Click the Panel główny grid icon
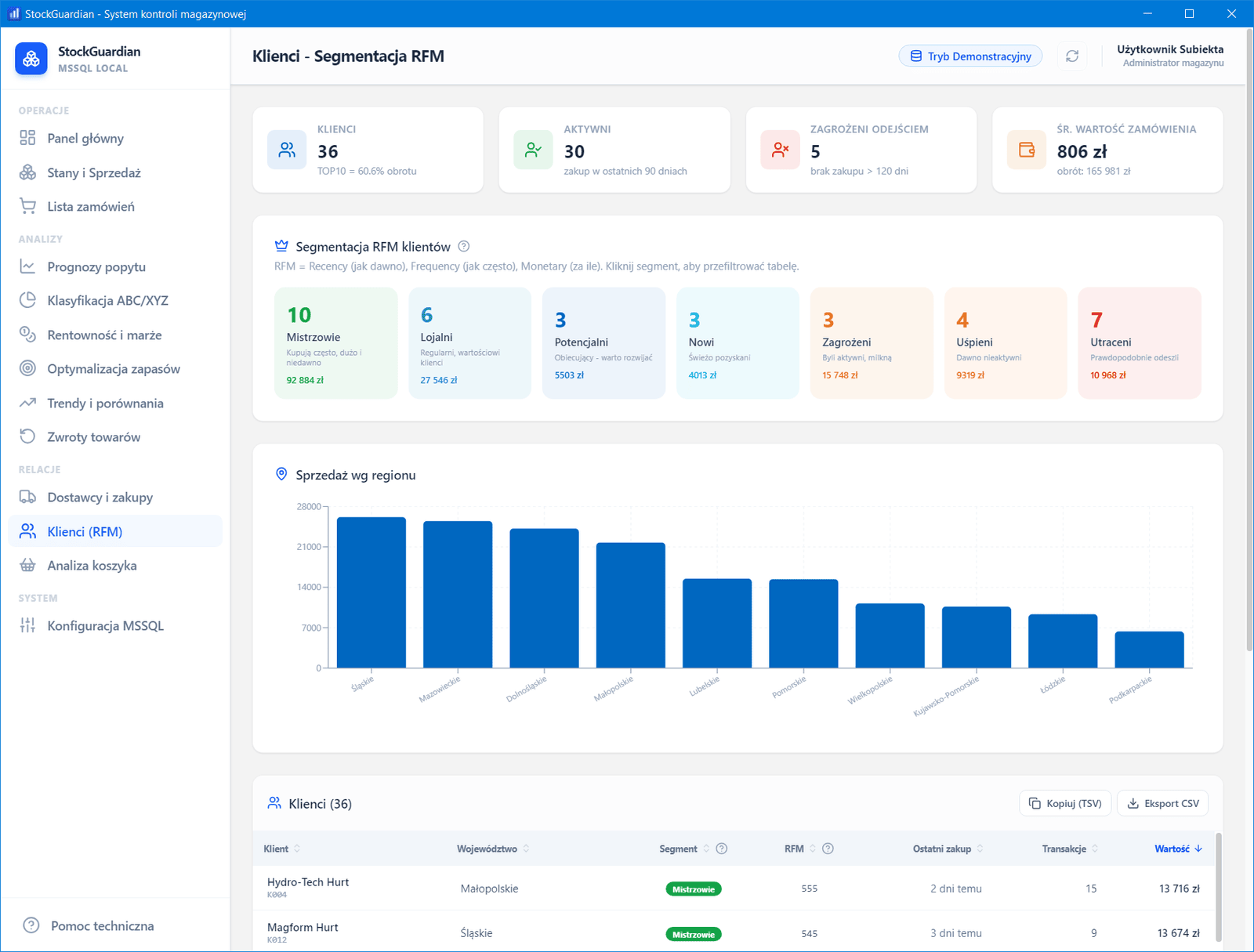 pyautogui.click(x=27, y=138)
